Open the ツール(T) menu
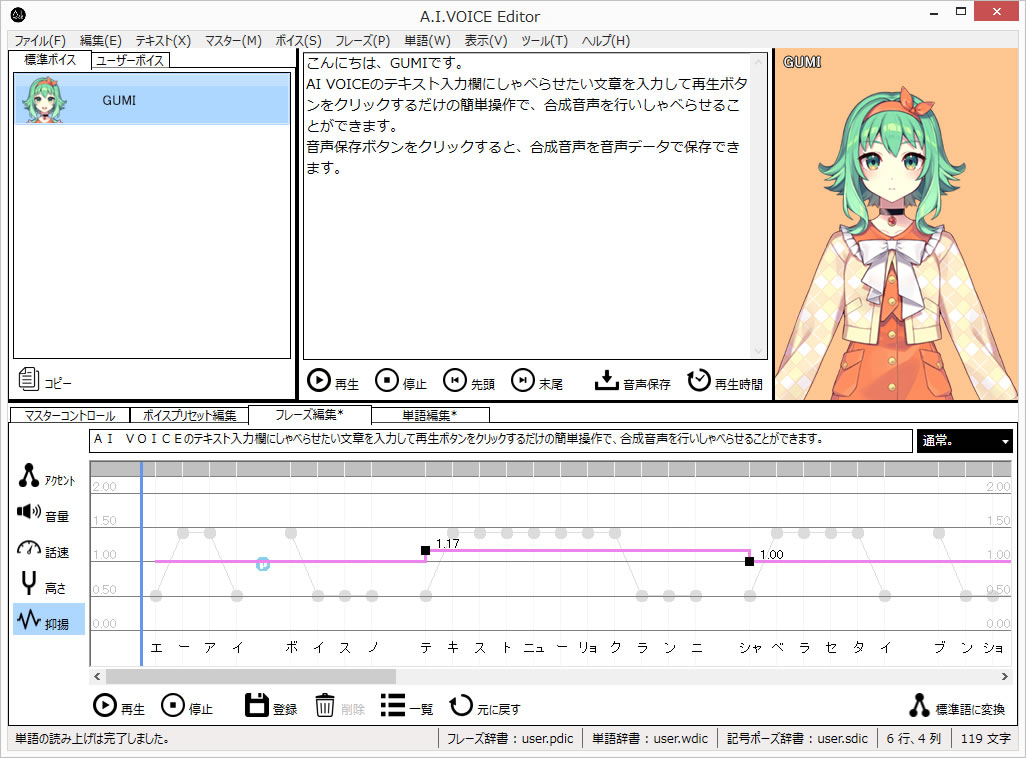The height and width of the screenshot is (758, 1026). (544, 41)
